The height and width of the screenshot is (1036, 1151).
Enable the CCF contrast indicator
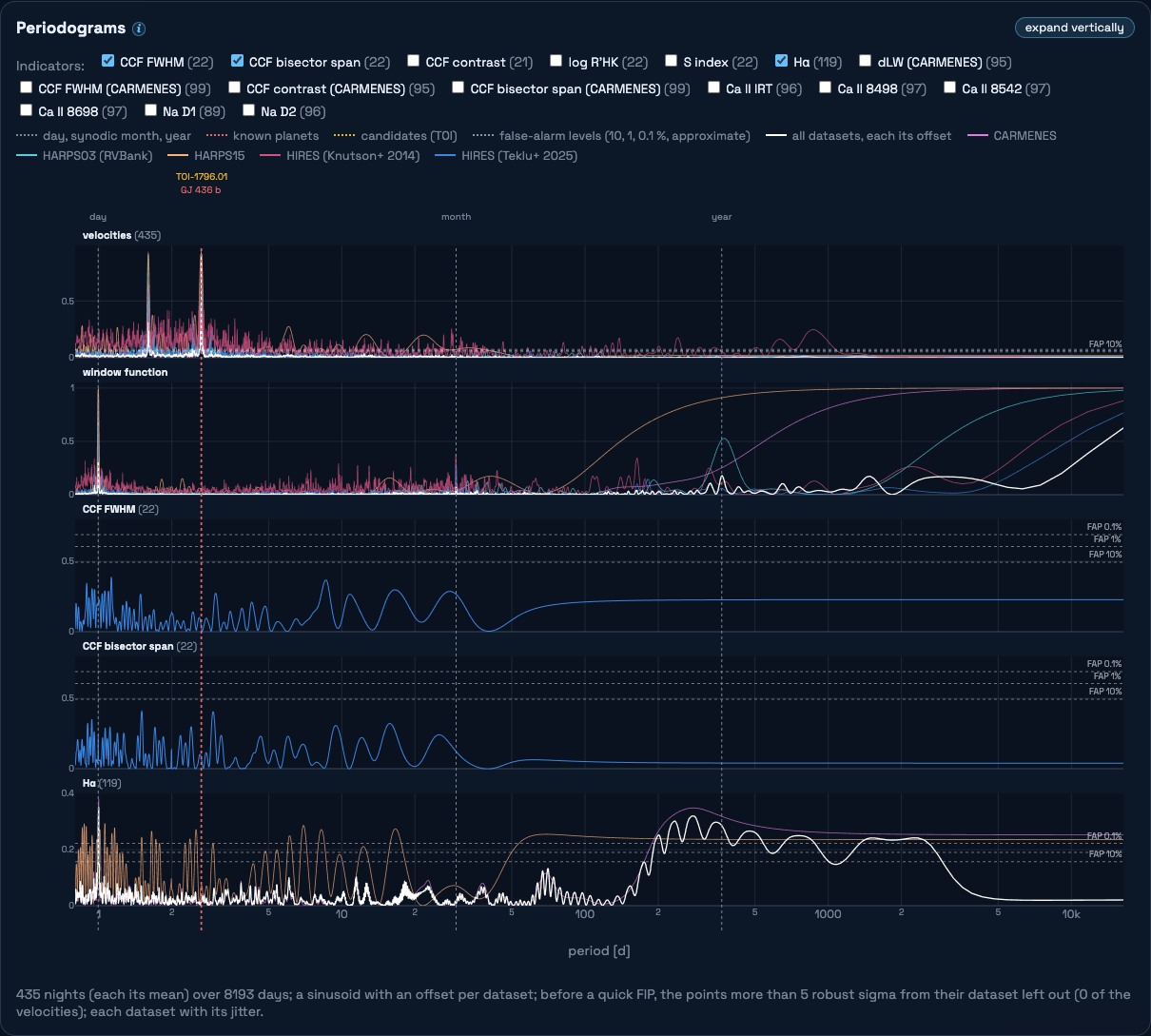coord(414,61)
